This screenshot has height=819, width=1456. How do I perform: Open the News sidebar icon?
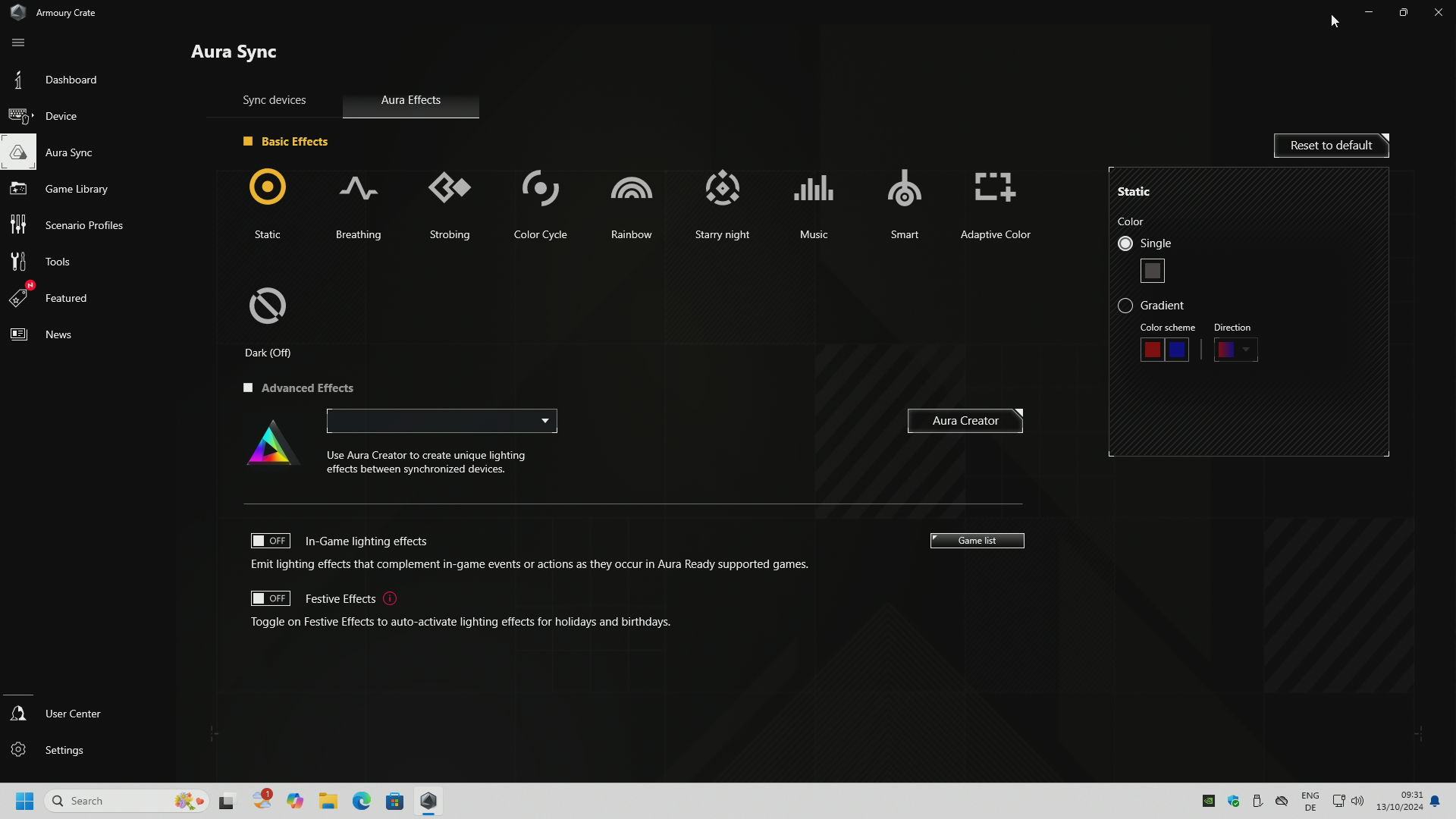point(18,334)
